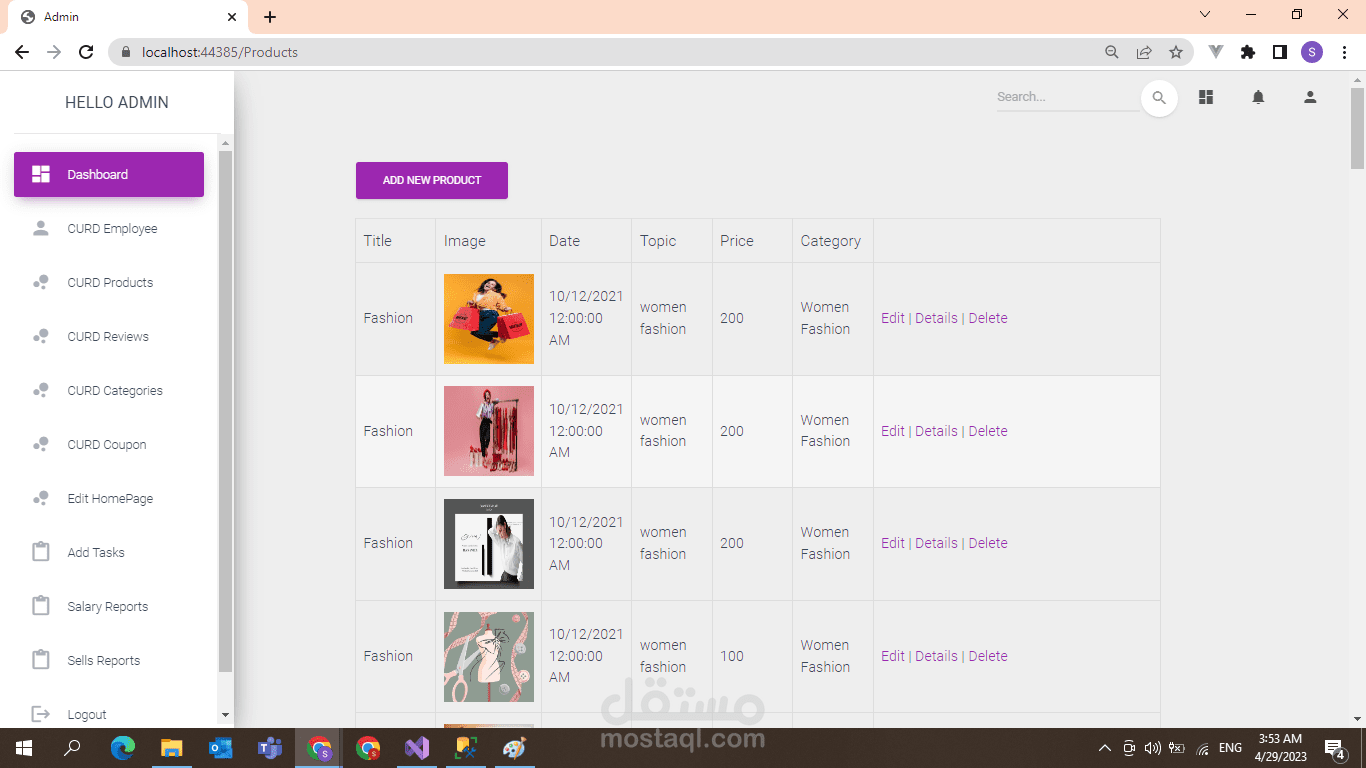This screenshot has height=768, width=1366.
Task: Open Windows Start menu
Action: [x=24, y=748]
